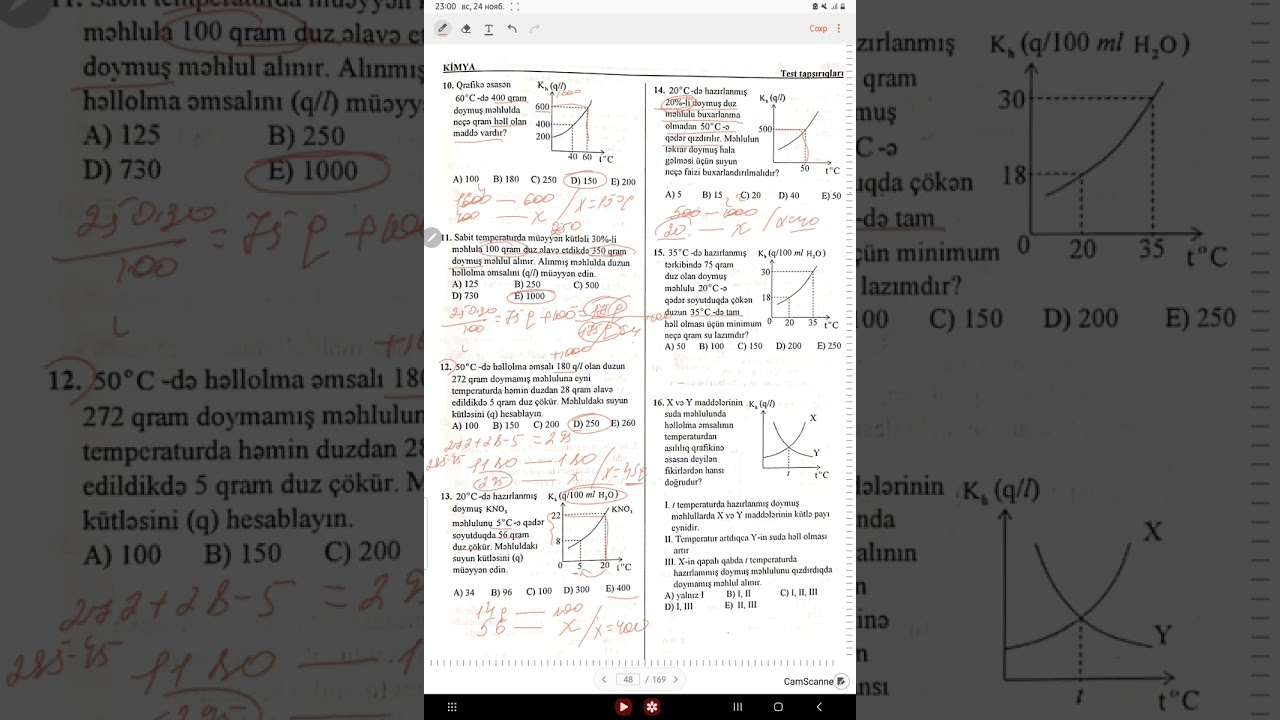Tap the date 'вс, 24 нояб.'
This screenshot has height=720, width=1280.
coord(482,6)
